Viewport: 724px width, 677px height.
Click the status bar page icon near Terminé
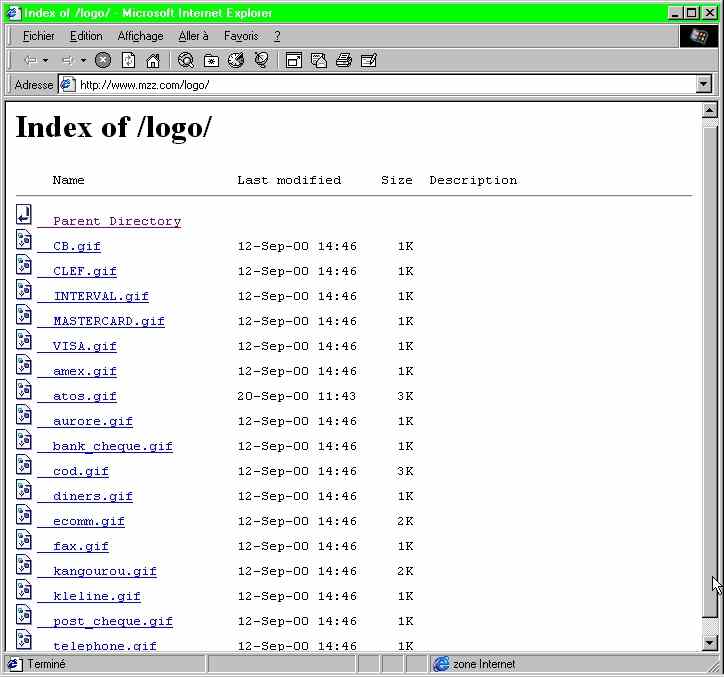tap(14, 664)
